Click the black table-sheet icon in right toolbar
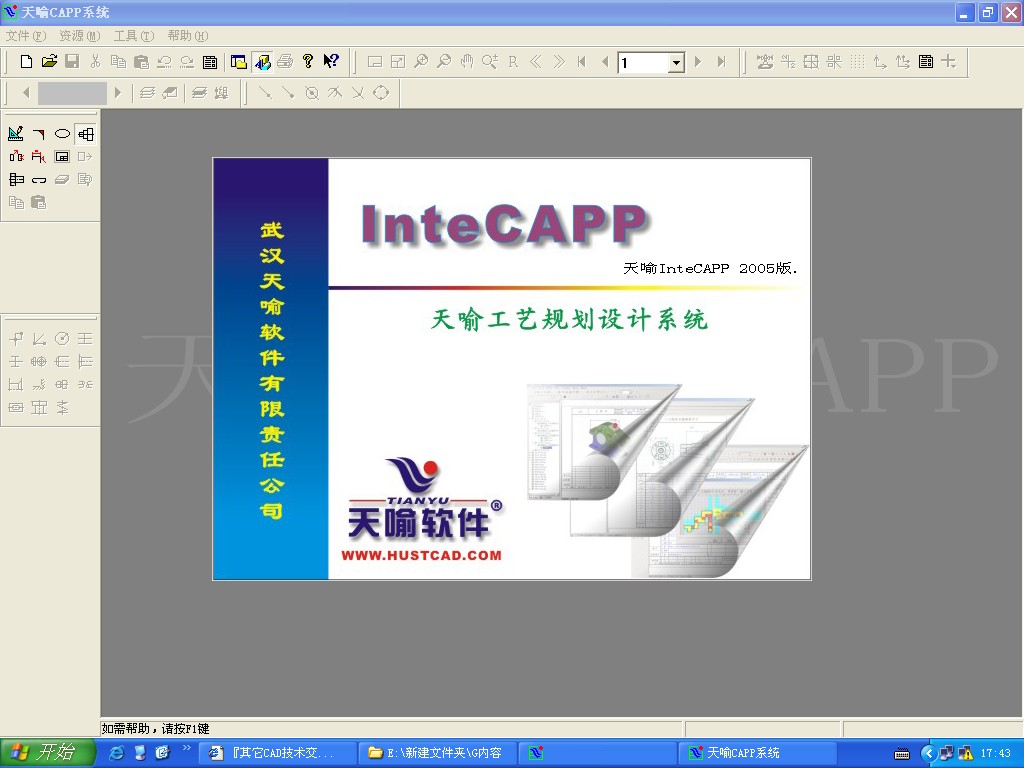This screenshot has width=1024, height=768. (926, 62)
